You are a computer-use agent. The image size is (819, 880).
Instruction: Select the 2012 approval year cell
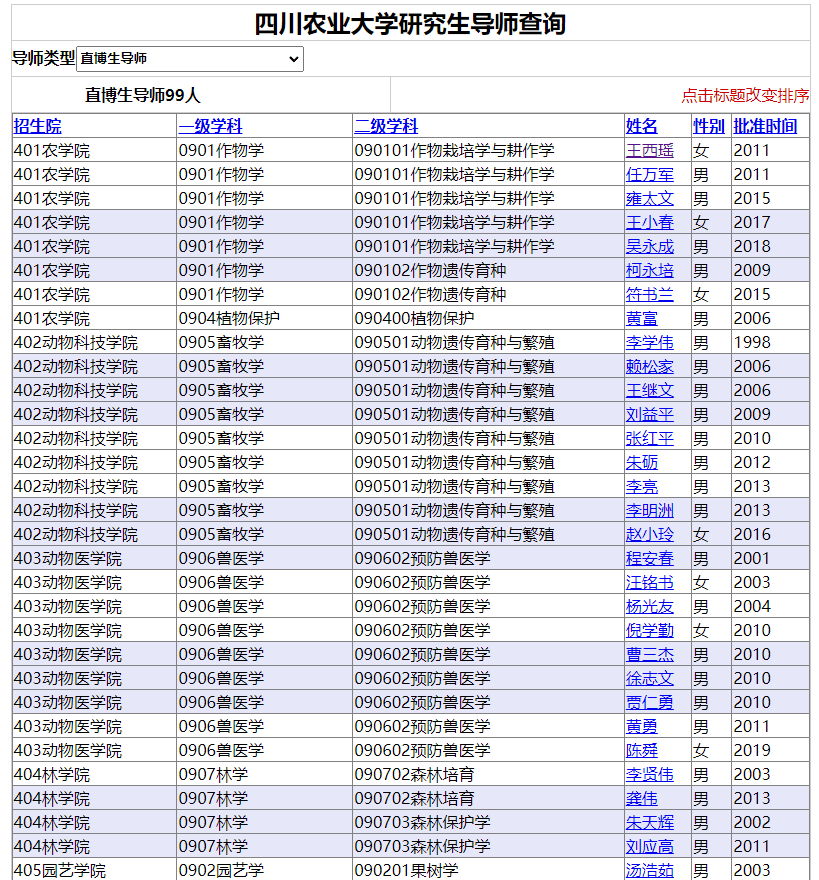click(770, 462)
